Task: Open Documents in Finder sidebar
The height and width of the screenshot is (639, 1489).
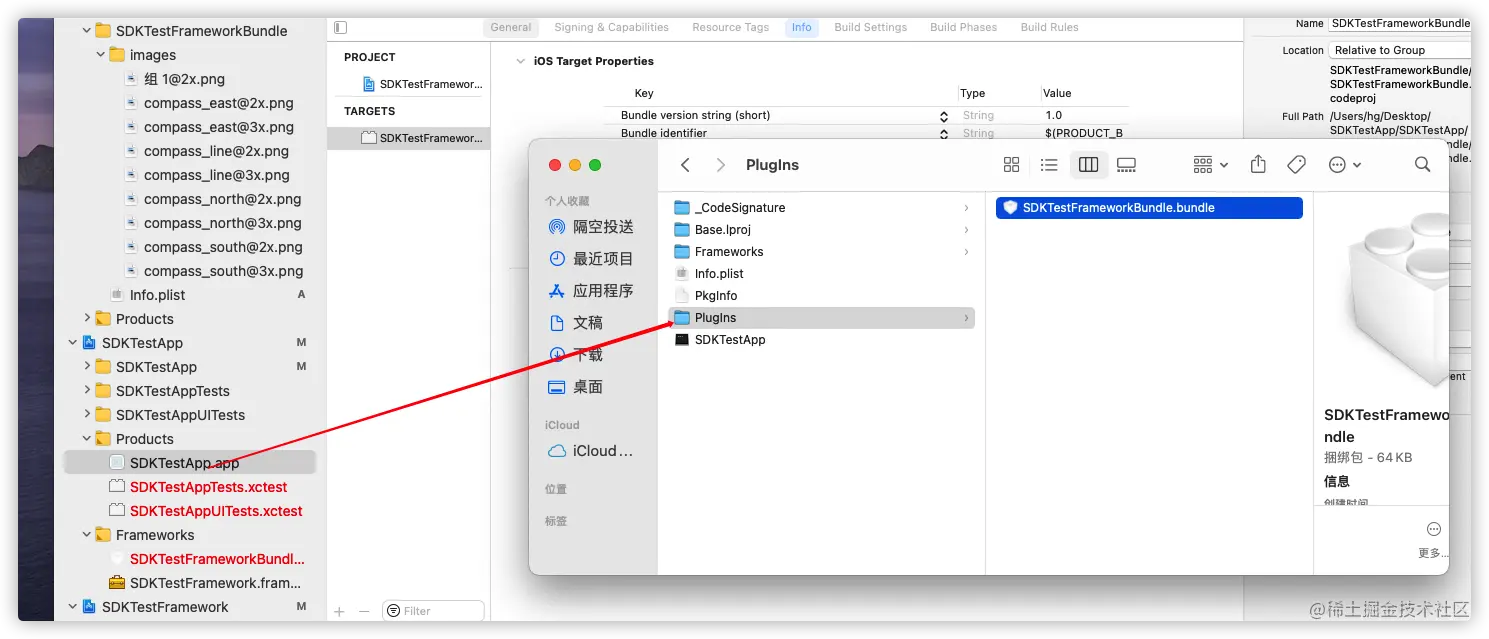Action: (x=577, y=323)
